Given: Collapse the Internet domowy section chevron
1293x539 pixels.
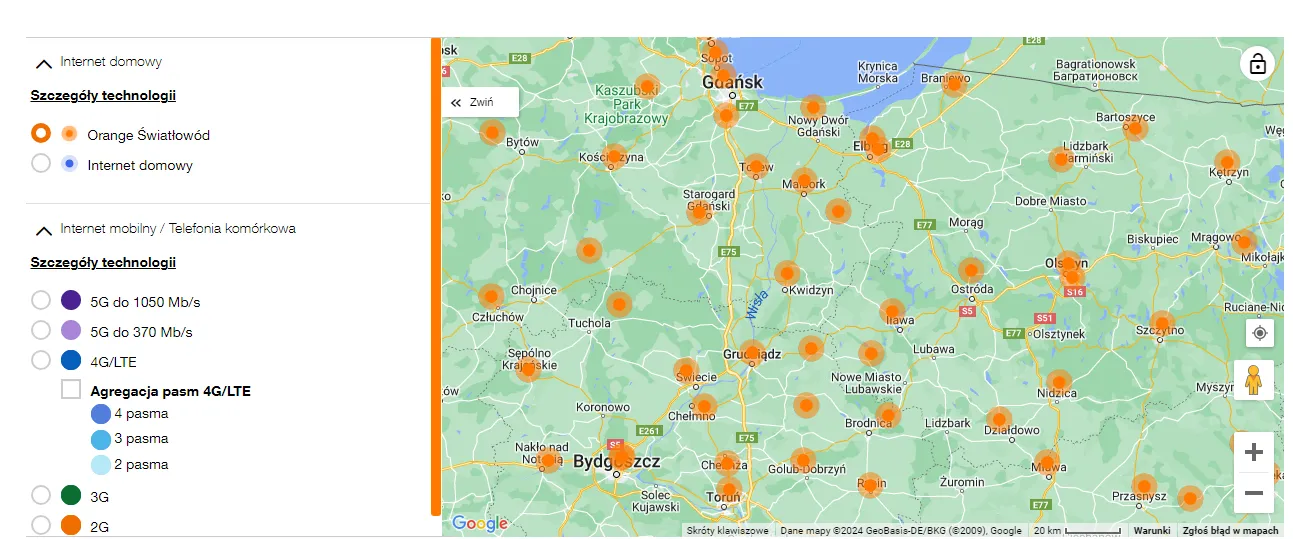Looking at the screenshot, I should (43, 63).
